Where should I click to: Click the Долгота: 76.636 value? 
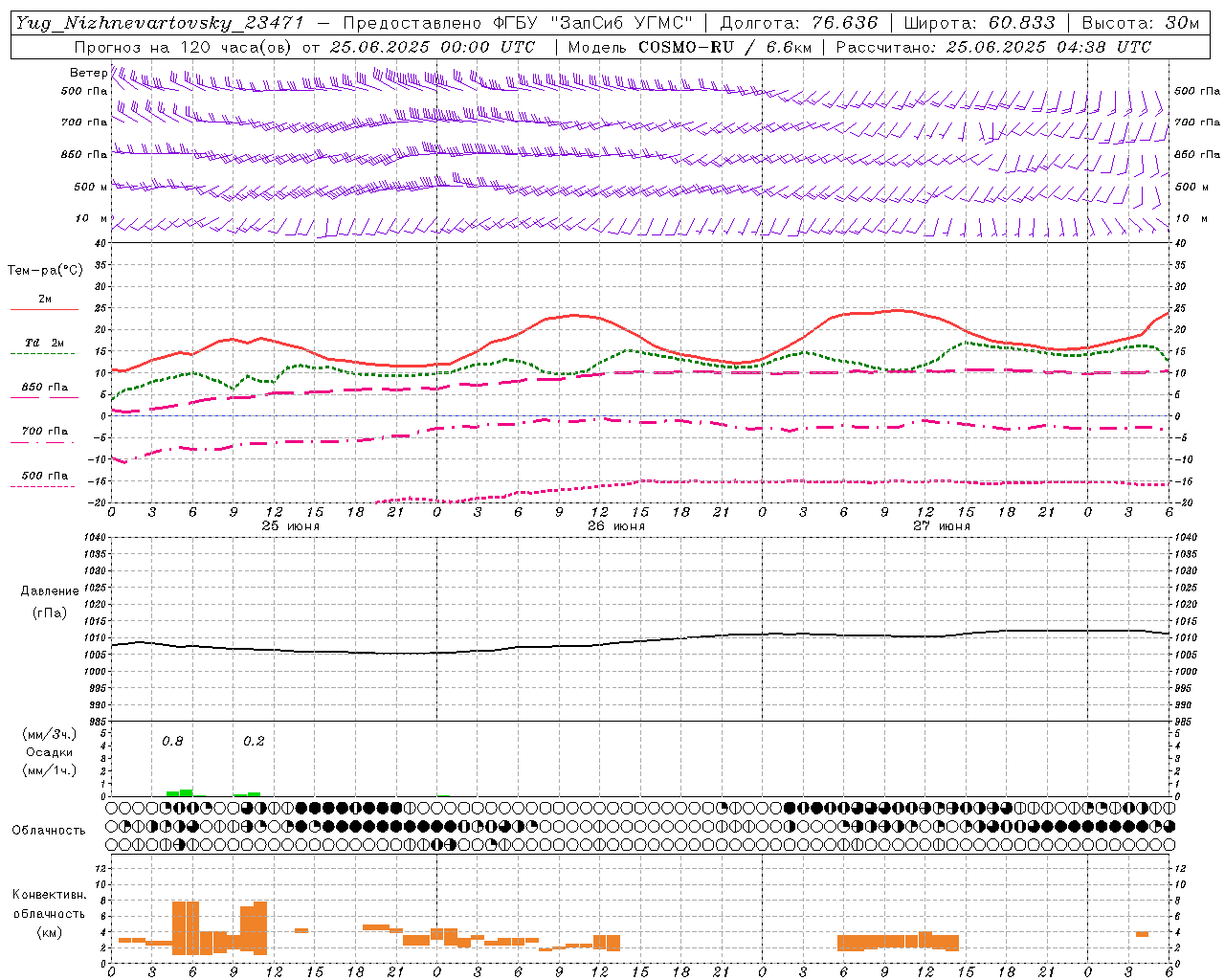coord(798,23)
